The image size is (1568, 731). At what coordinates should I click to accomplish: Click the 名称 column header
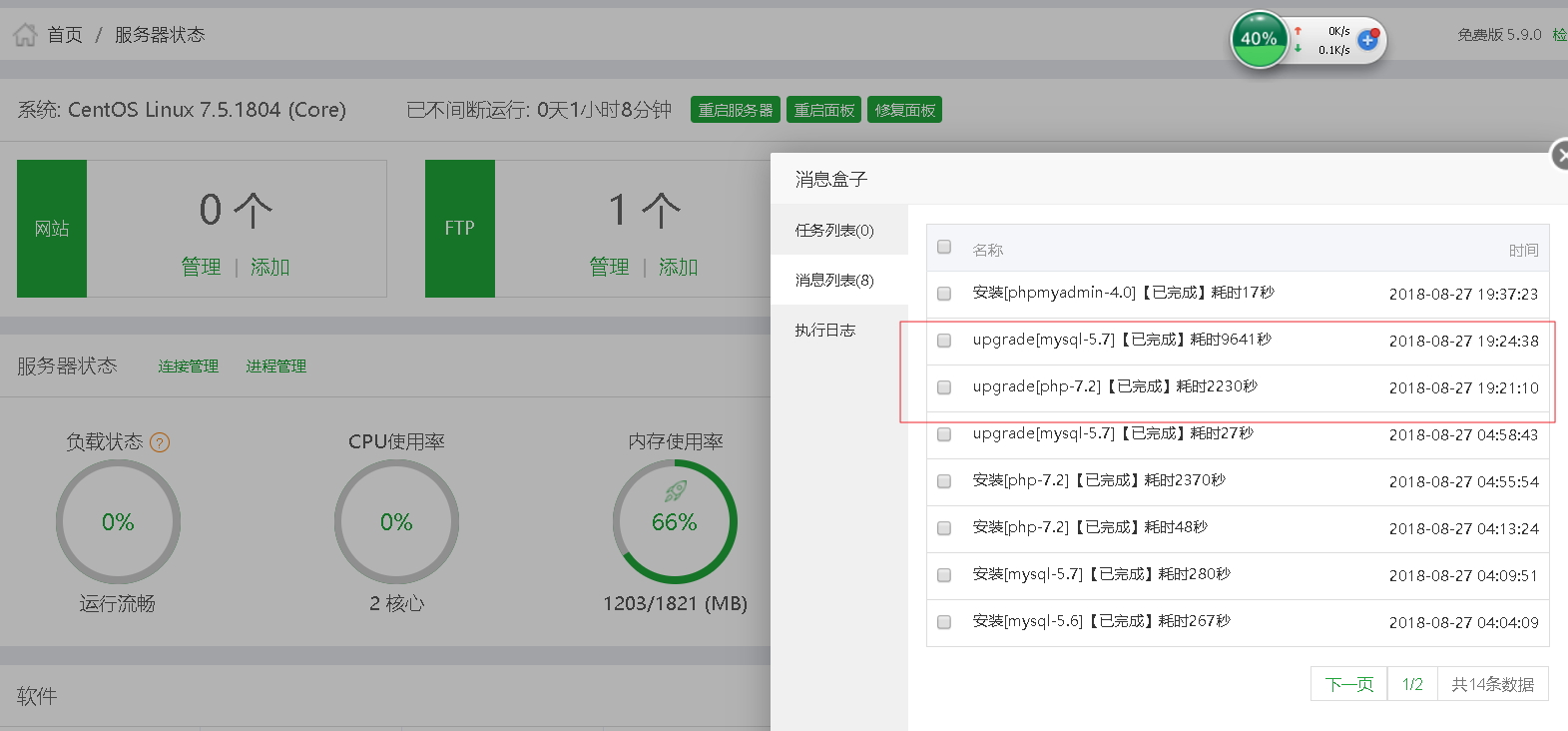(x=988, y=250)
